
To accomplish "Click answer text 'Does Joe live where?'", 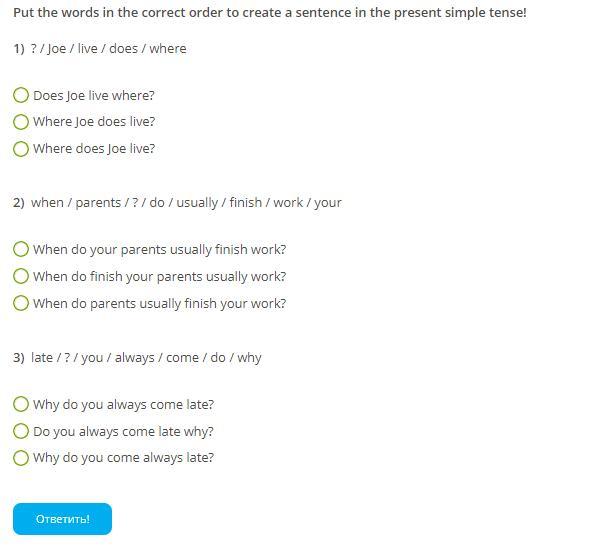I will pyautogui.click(x=94, y=96).
